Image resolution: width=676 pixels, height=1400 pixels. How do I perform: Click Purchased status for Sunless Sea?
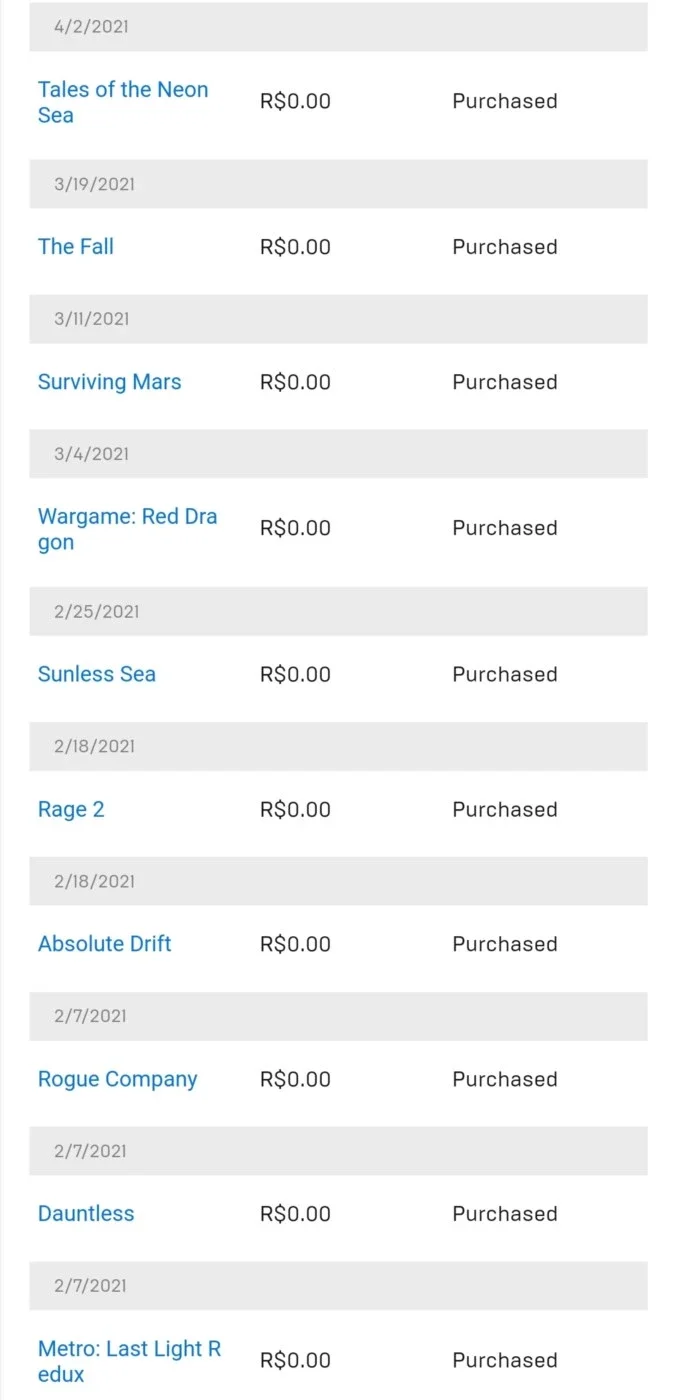tap(505, 674)
